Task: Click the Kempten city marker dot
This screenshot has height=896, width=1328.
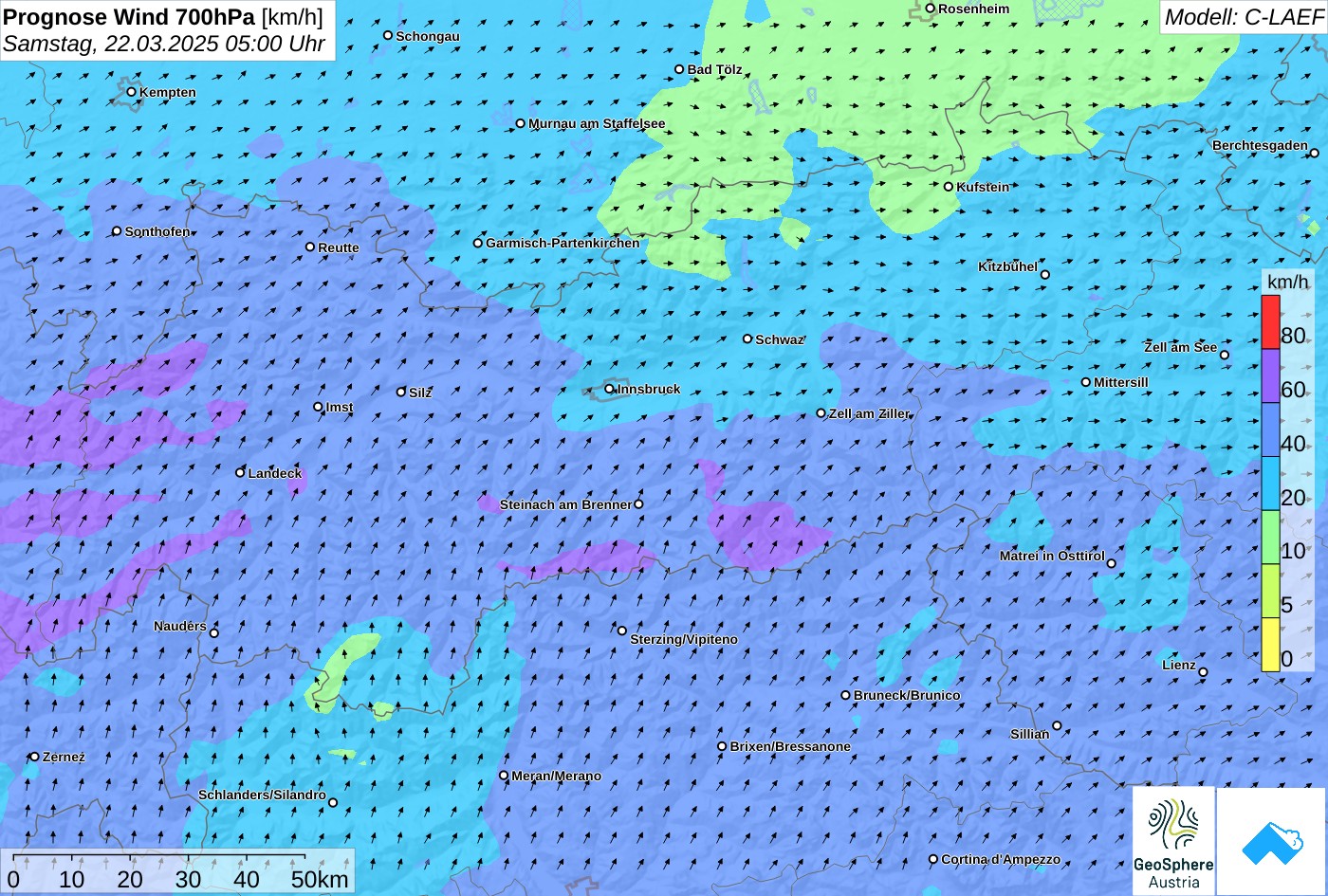Action: [132, 92]
